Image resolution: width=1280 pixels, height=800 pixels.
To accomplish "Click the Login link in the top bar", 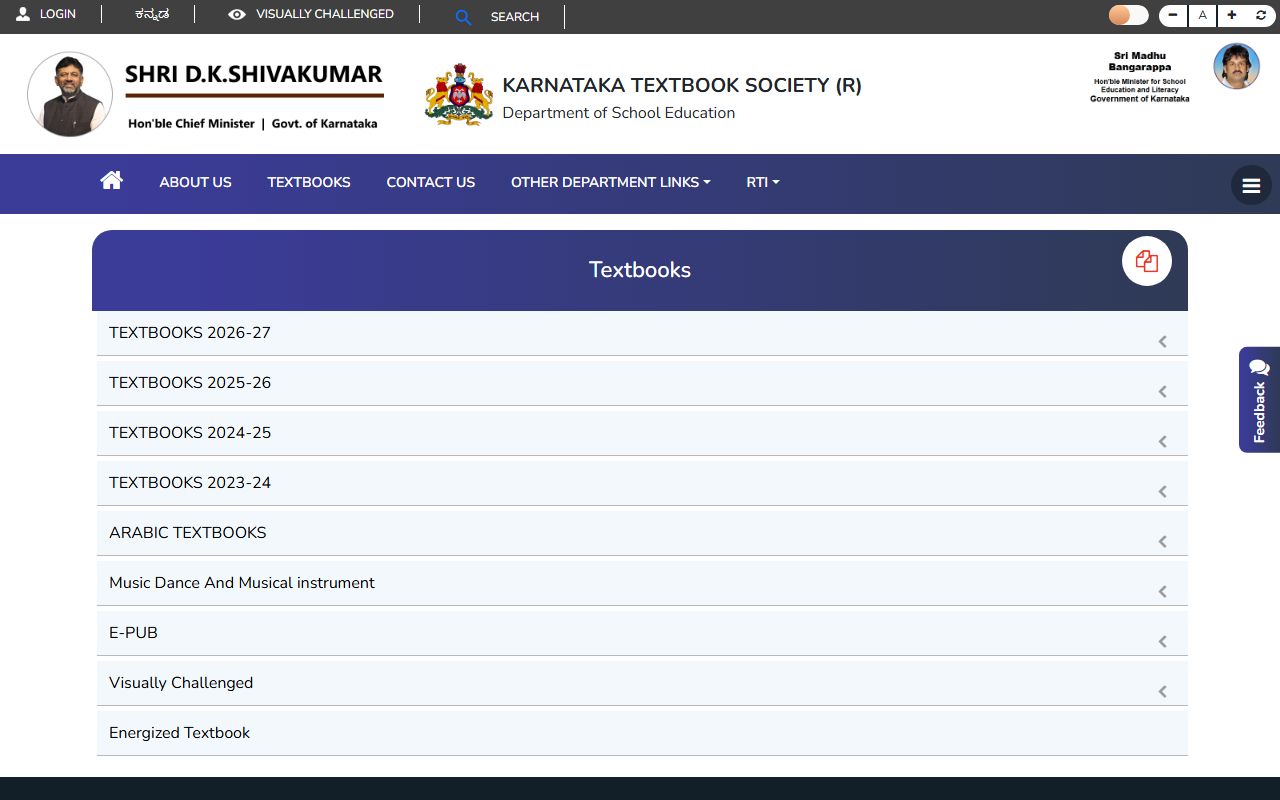I will click(46, 14).
